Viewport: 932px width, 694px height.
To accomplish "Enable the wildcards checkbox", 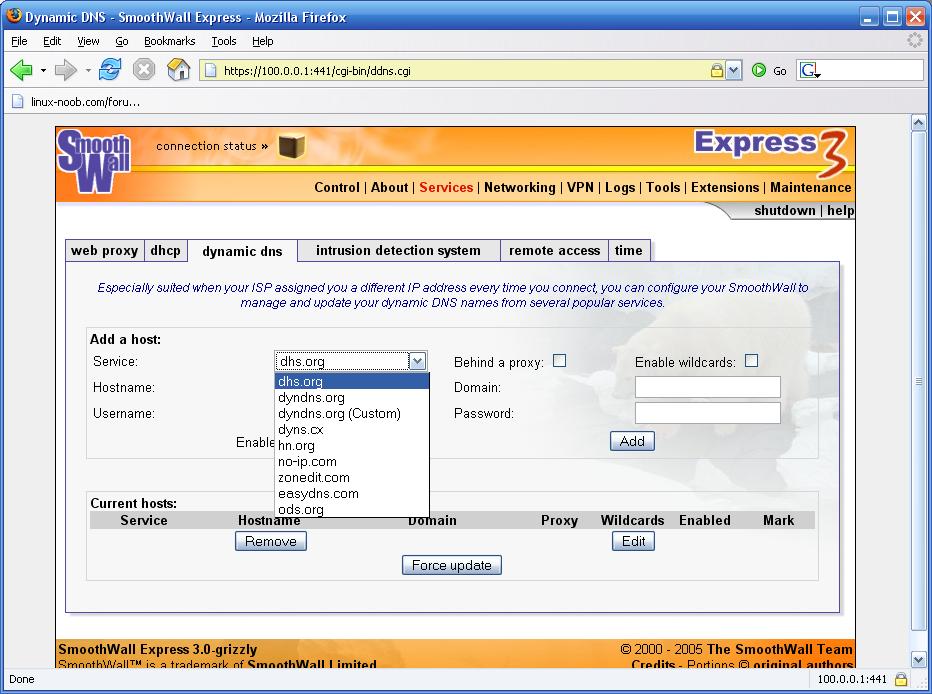I will point(751,361).
